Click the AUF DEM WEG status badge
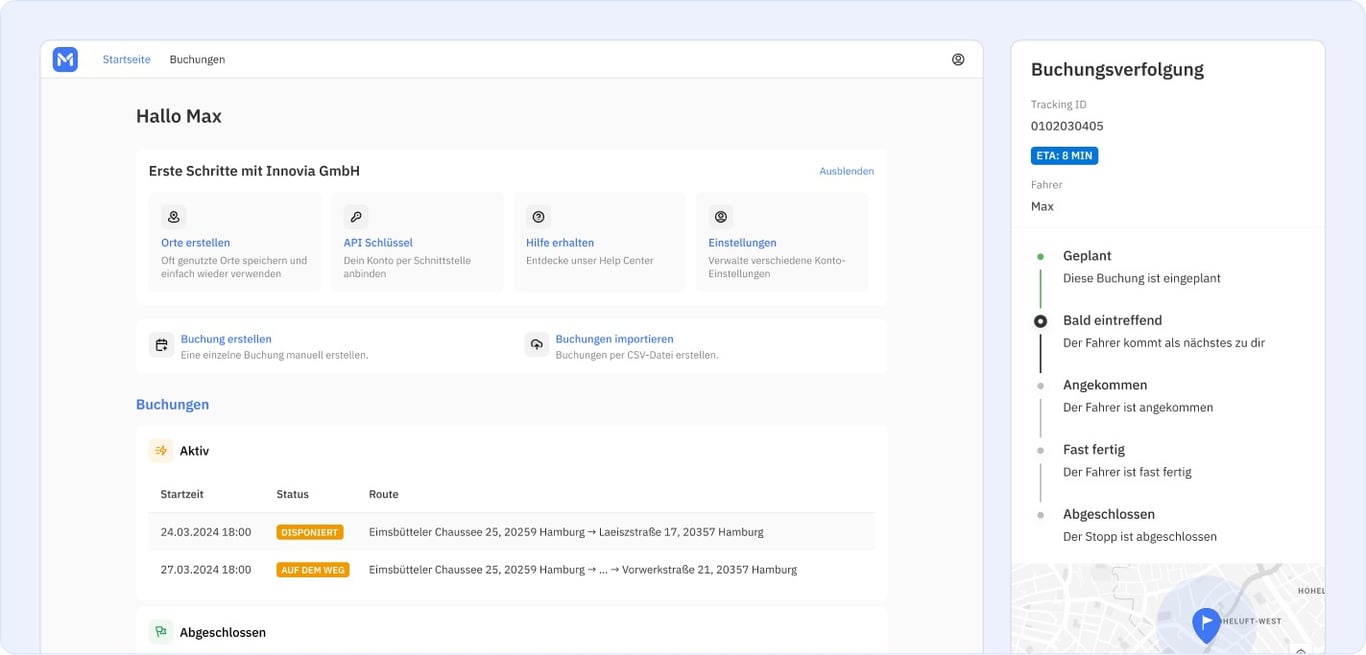1366x655 pixels. tap(313, 570)
